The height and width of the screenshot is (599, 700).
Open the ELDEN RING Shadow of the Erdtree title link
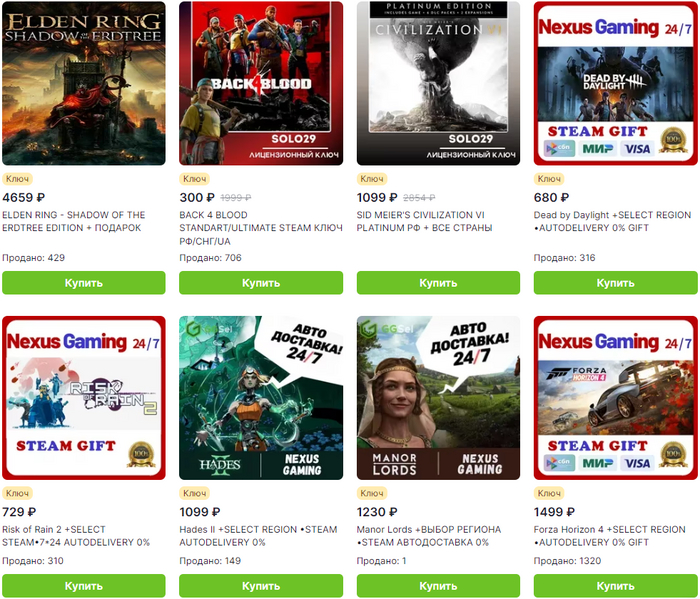[x=74, y=221]
